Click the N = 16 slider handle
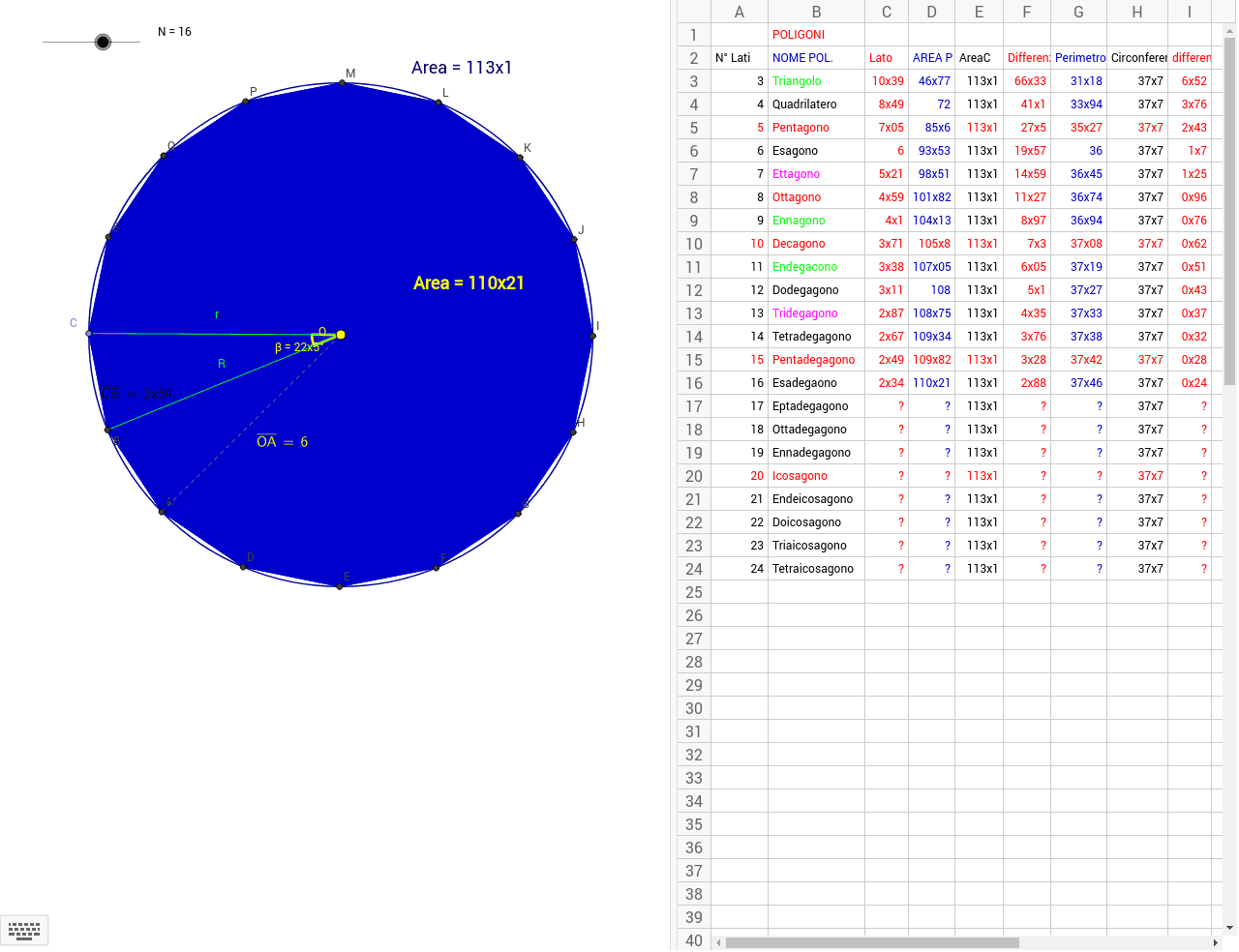1239x952 pixels. pos(103,42)
